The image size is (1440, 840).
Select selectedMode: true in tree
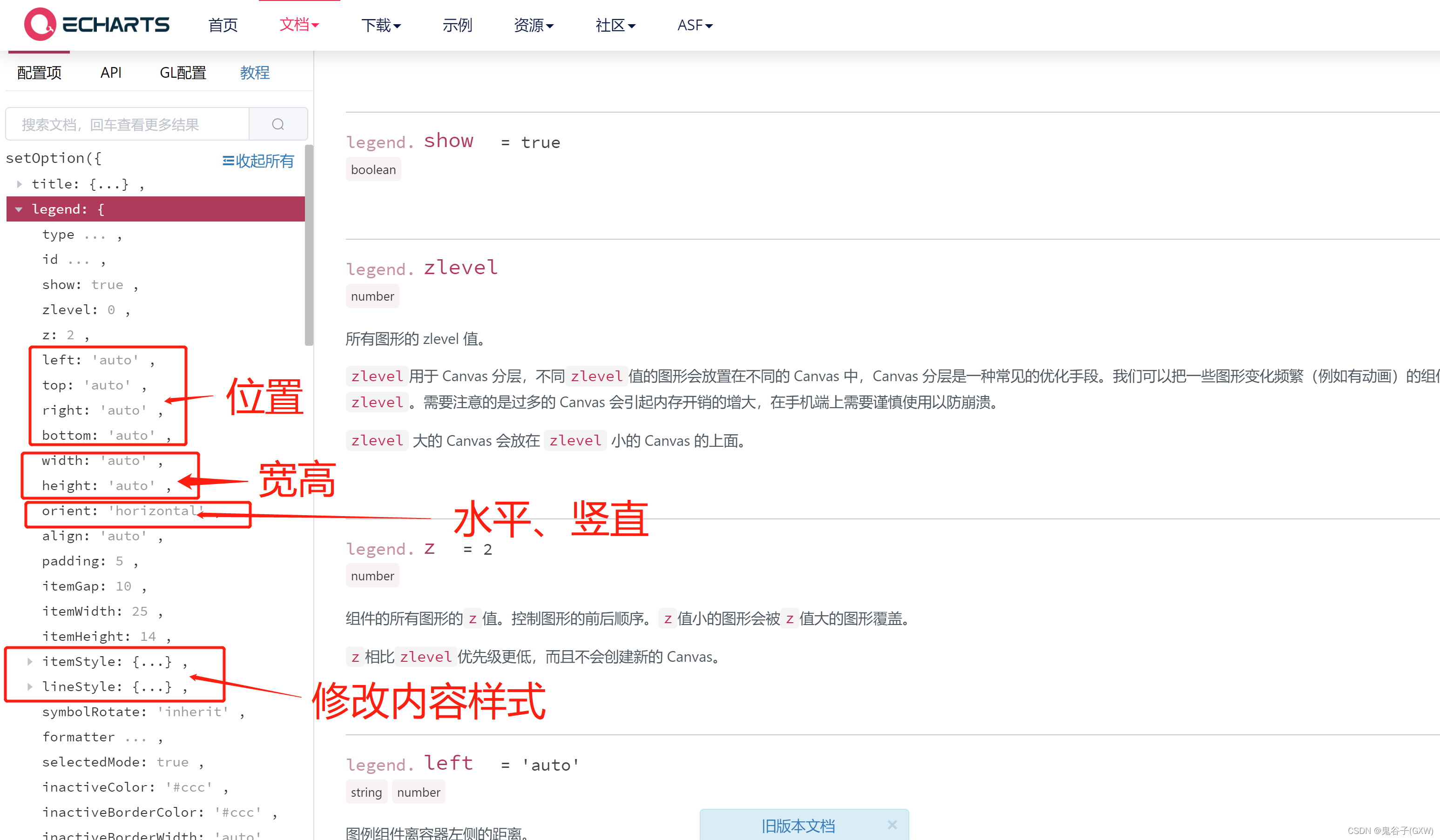coord(123,762)
